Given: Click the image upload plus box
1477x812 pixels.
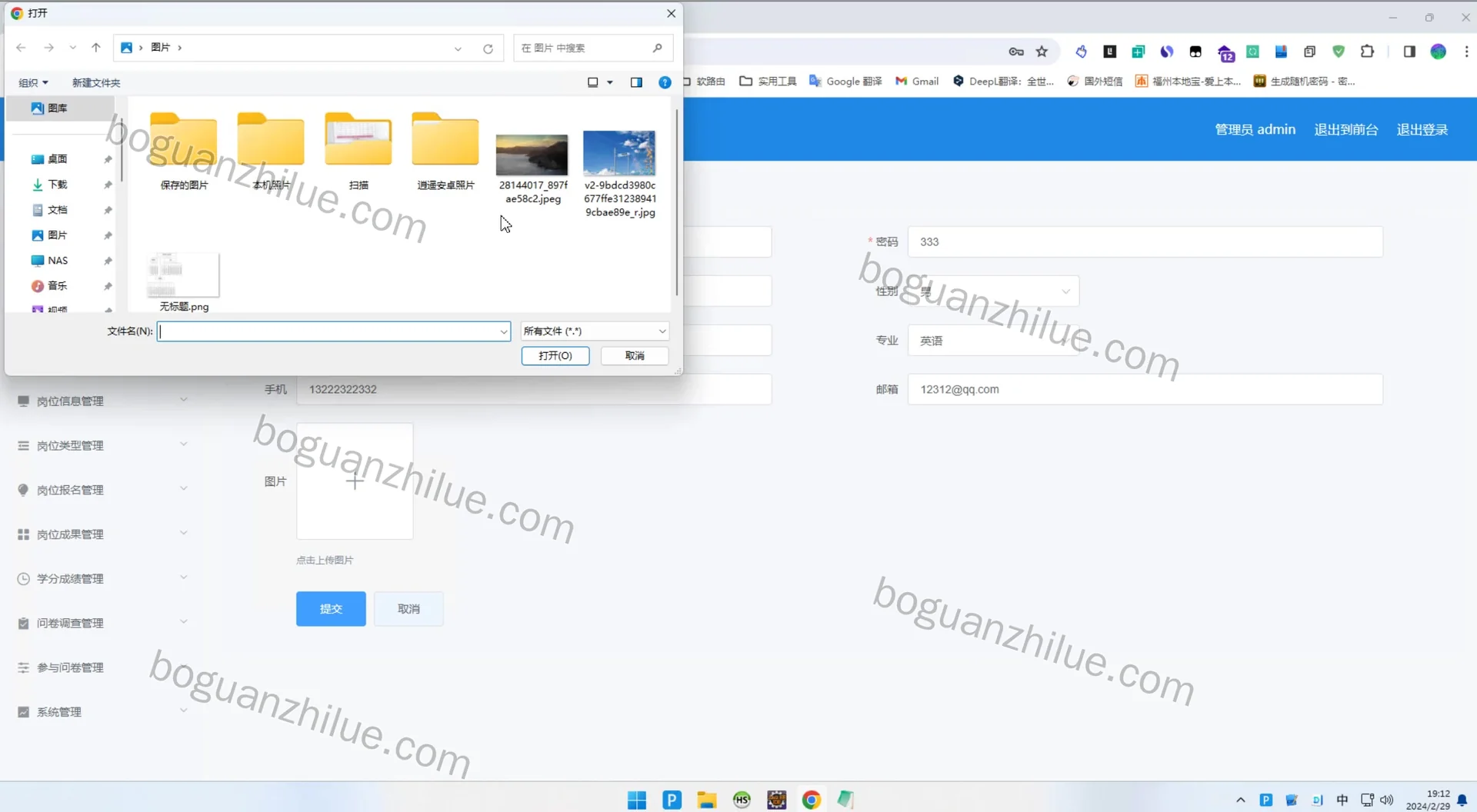Looking at the screenshot, I should click(x=355, y=481).
